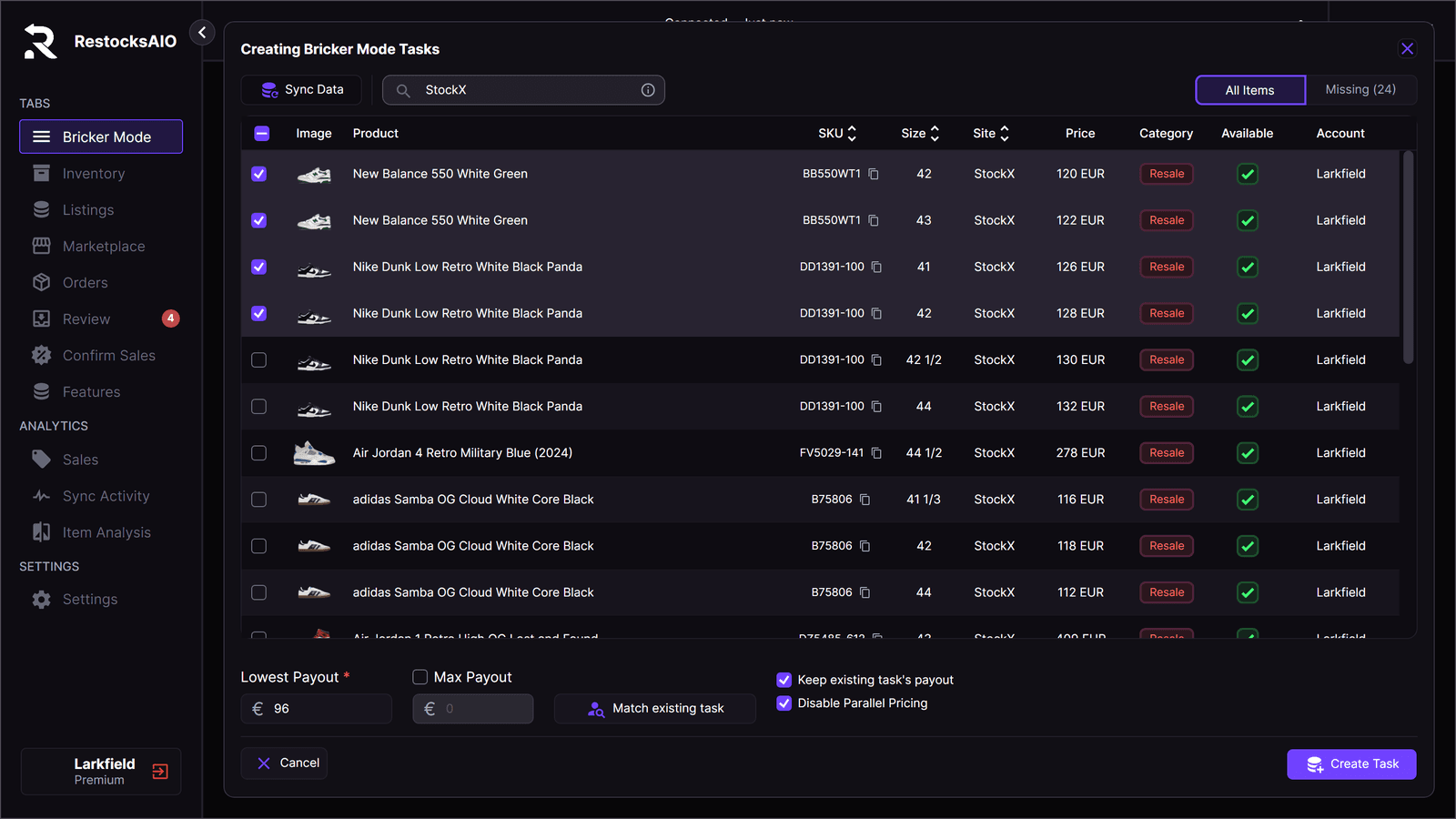Click the Air Jordan 4 product thumbnail
1456x819 pixels.
314,453
